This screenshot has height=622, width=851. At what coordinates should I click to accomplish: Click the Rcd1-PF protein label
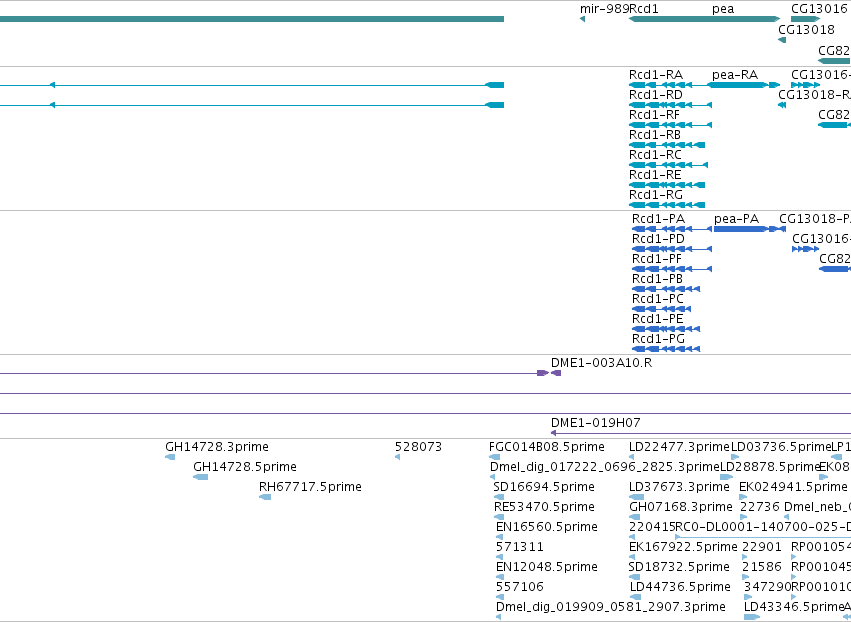(657, 259)
